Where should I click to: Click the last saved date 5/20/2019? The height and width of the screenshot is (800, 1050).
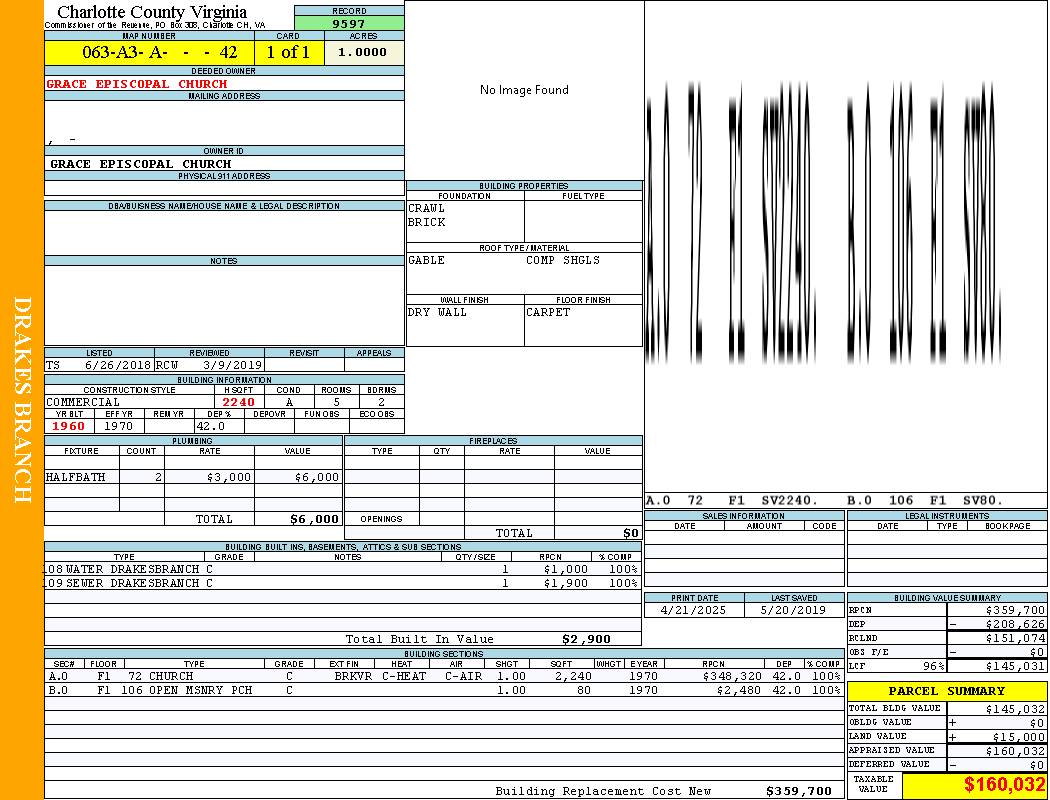point(793,611)
